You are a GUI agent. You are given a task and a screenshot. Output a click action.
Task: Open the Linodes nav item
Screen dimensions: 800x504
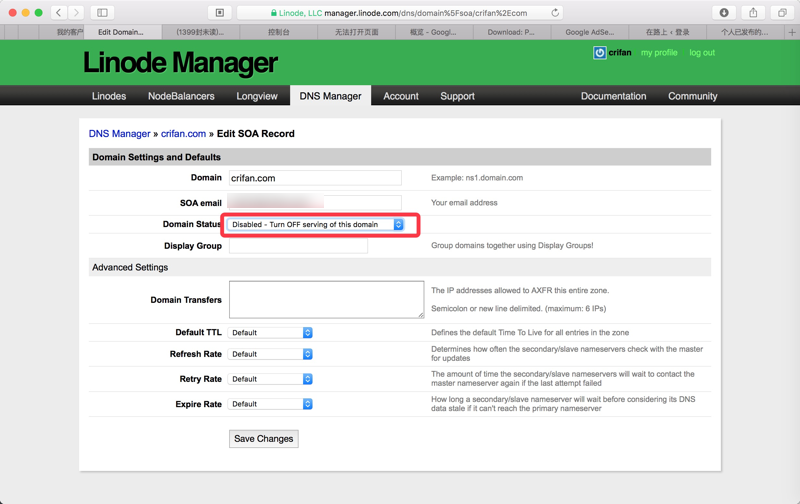[x=109, y=96]
